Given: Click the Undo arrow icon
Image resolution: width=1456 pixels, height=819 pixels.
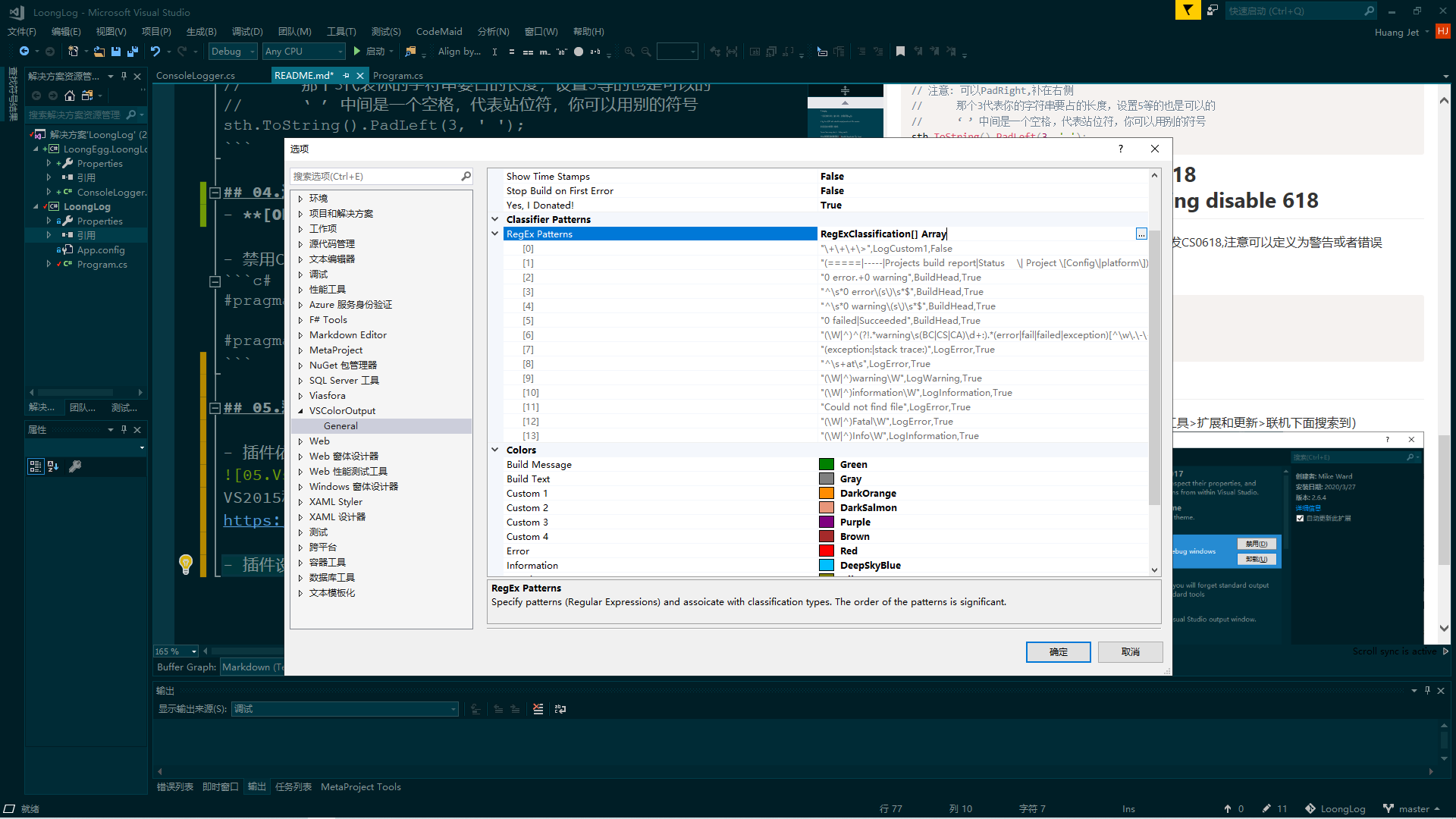Looking at the screenshot, I should click(x=155, y=52).
